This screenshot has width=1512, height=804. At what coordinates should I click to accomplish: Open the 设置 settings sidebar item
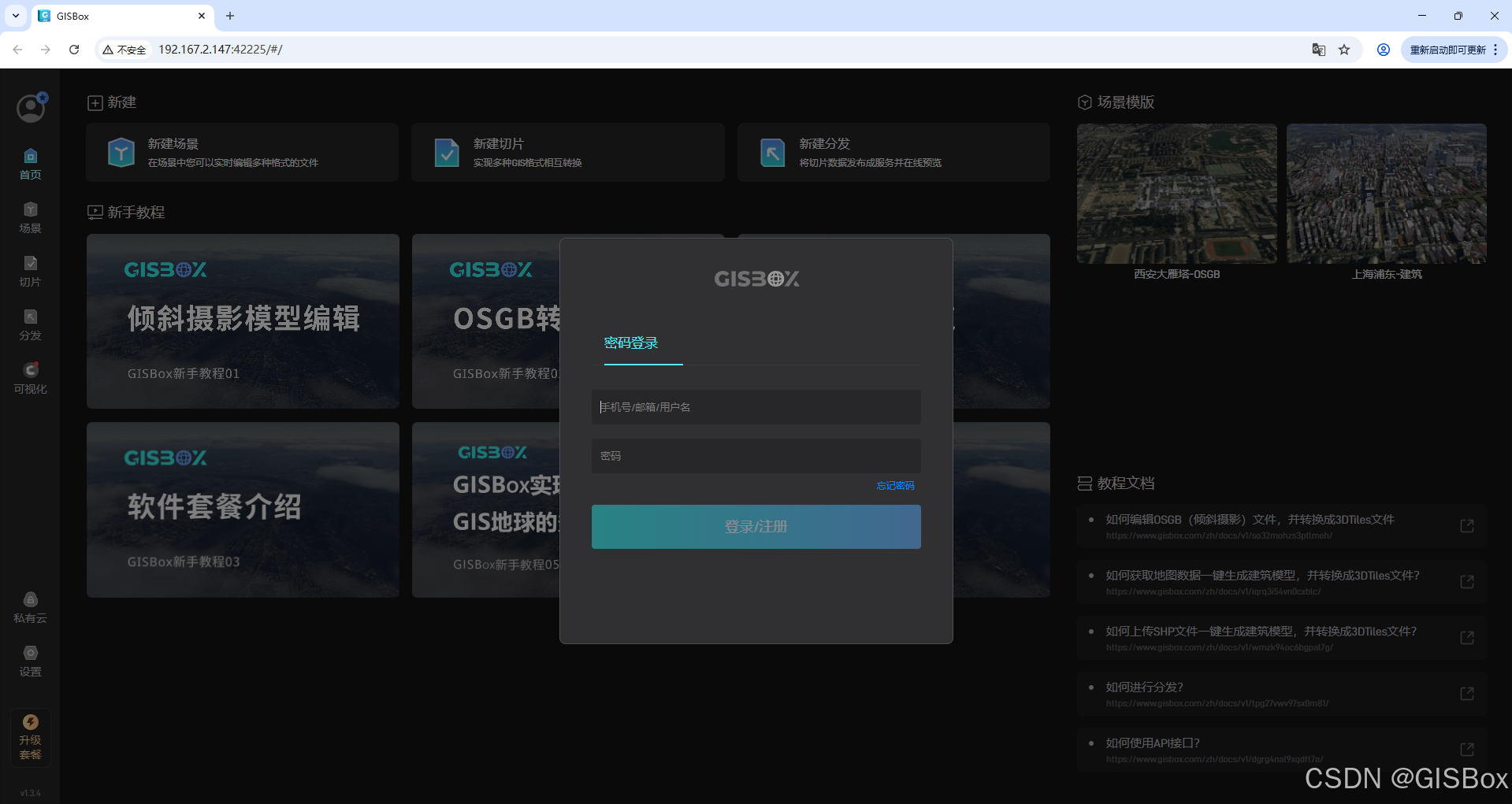(30, 661)
